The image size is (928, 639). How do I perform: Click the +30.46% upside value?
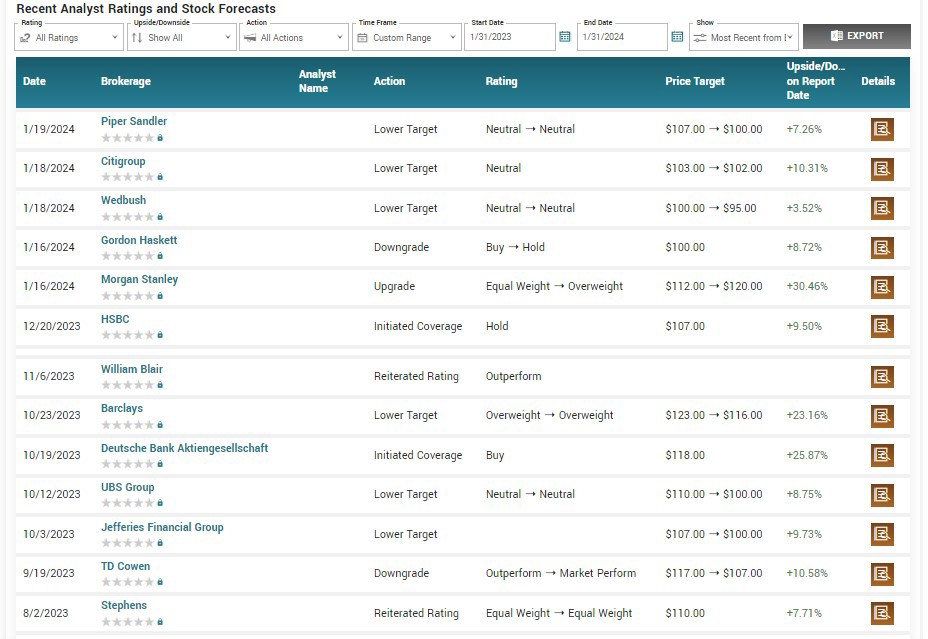[807, 286]
